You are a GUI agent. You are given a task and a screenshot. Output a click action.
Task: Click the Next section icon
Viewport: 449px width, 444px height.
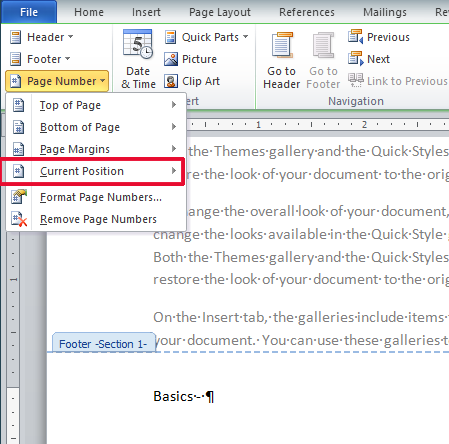point(355,59)
